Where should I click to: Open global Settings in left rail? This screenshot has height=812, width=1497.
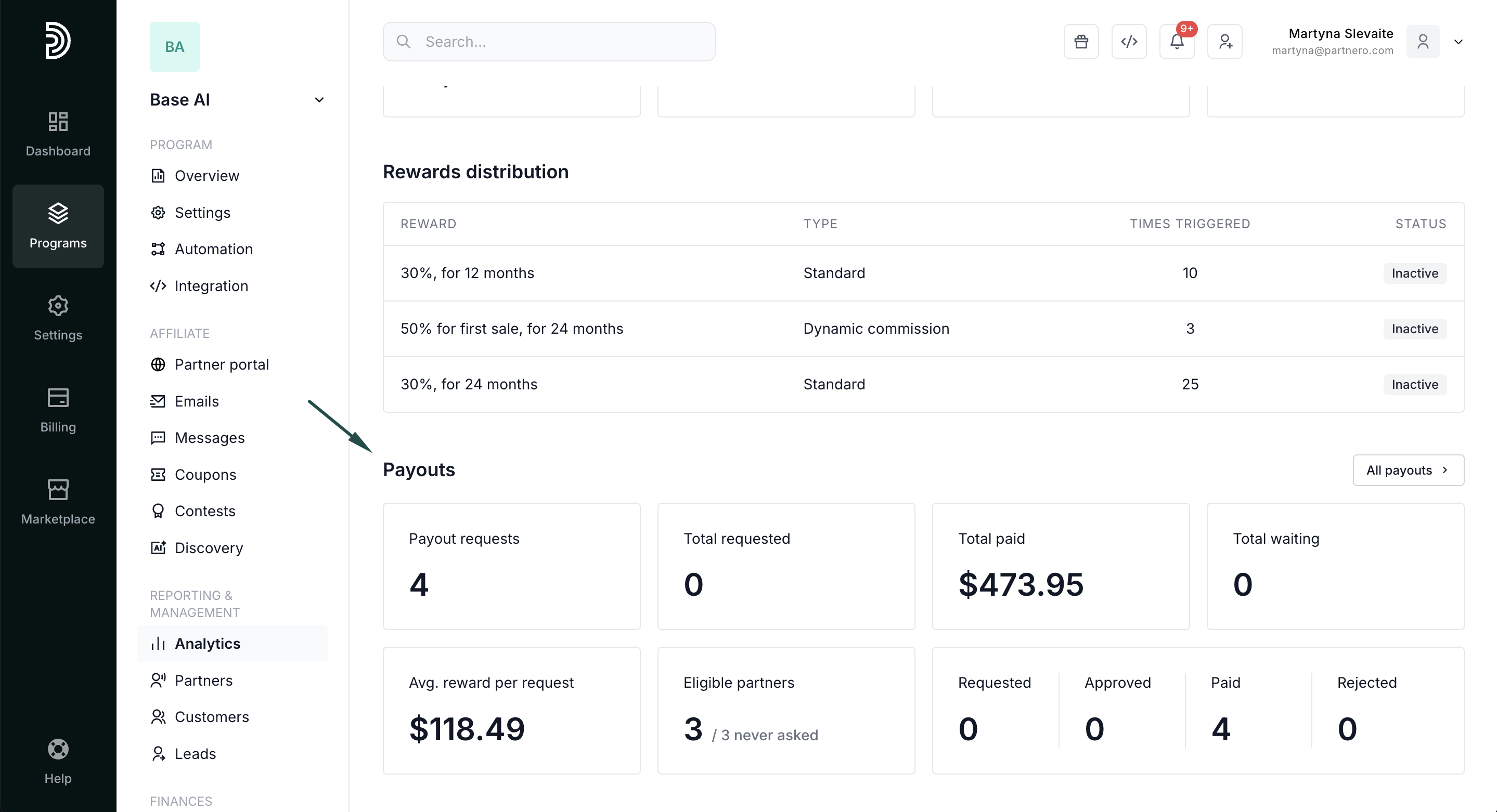pos(58,318)
